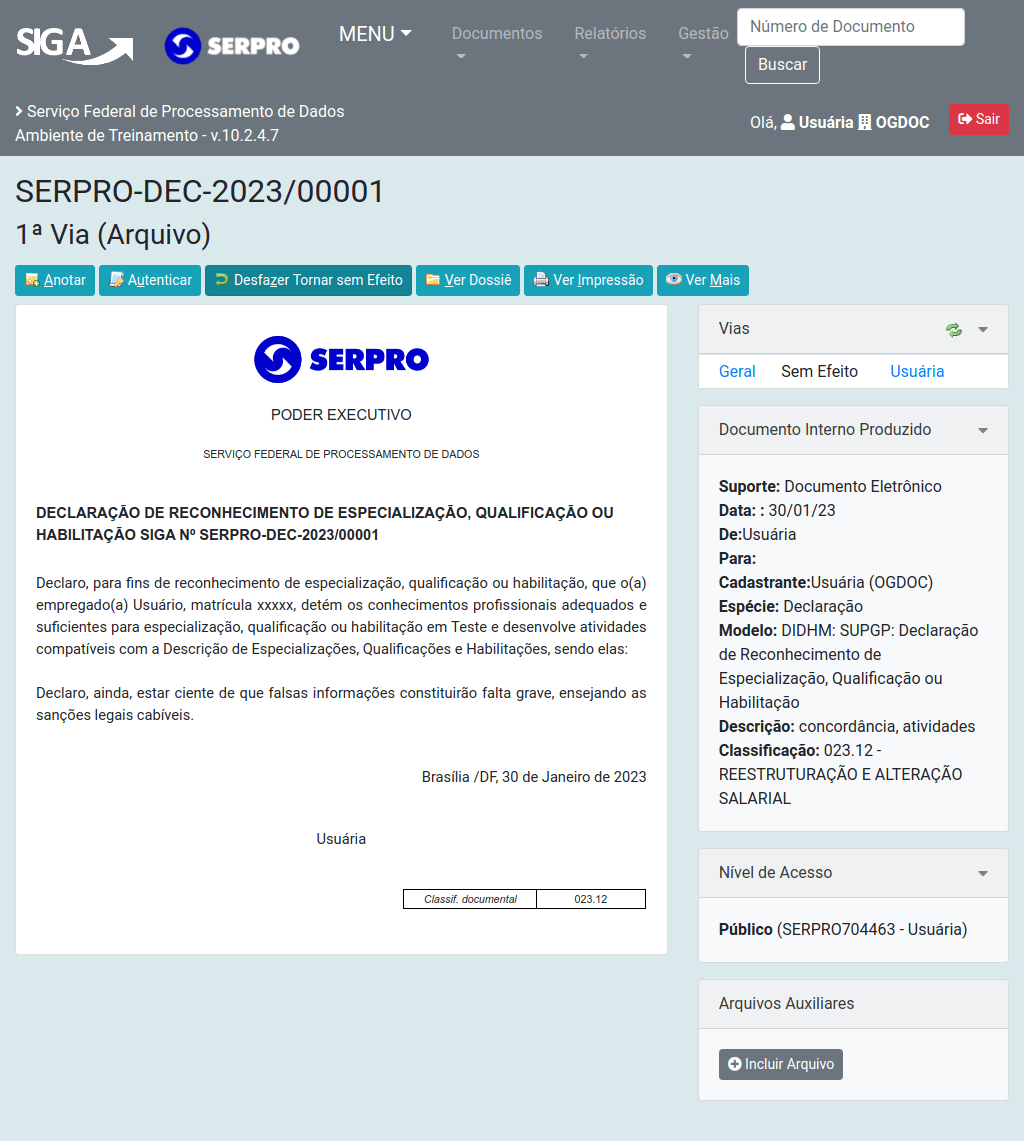Image resolution: width=1024 pixels, height=1141 pixels.
Task: Open the Relatórios menu
Action: point(610,41)
